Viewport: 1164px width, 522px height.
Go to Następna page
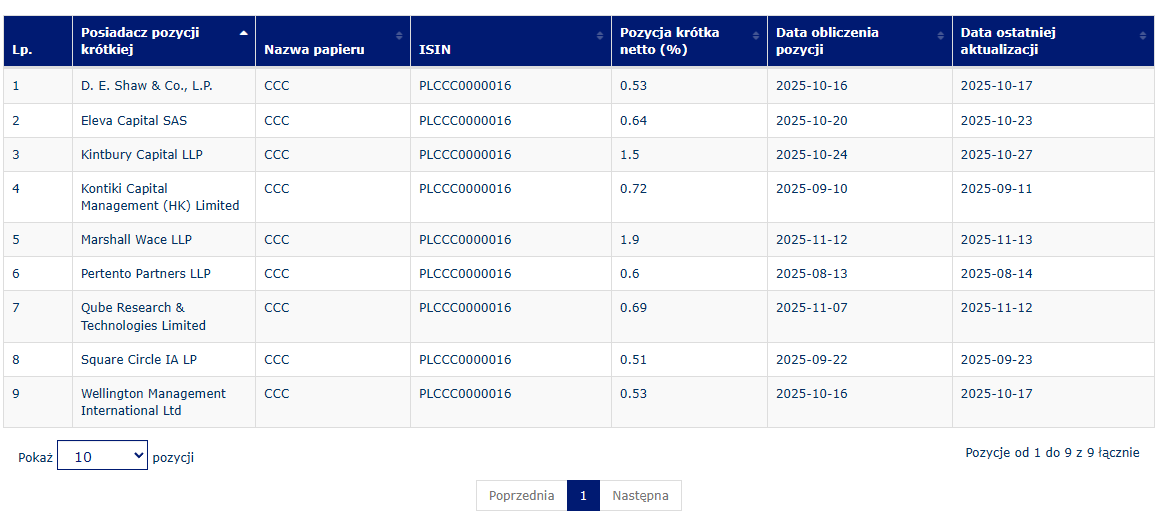(x=641, y=496)
